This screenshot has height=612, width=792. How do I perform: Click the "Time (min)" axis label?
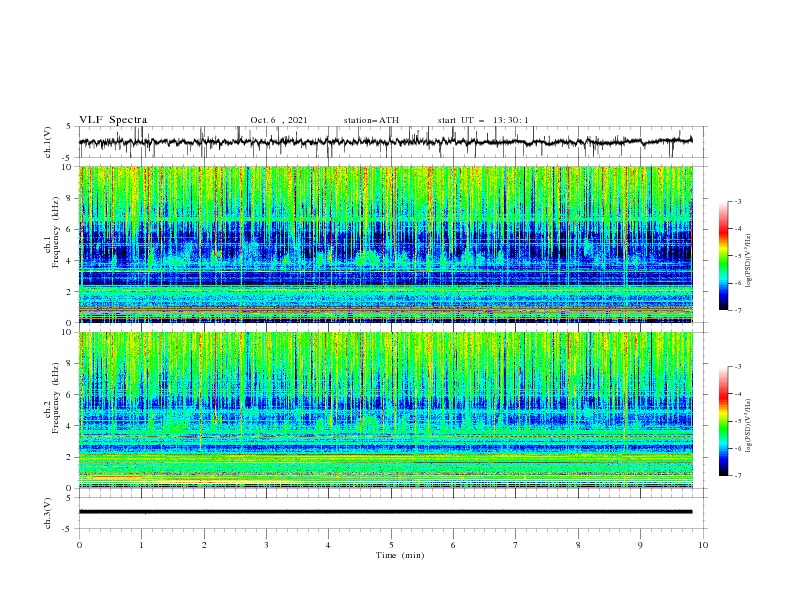[400, 555]
